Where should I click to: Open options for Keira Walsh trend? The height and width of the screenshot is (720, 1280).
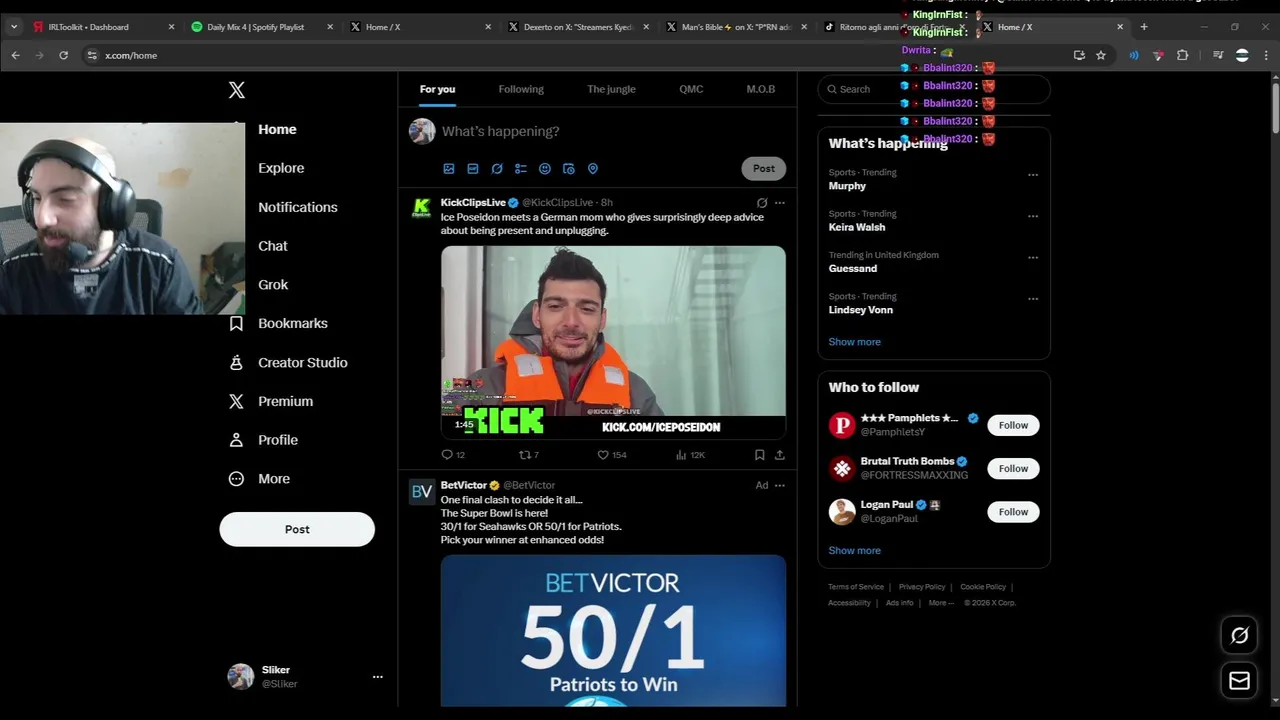pos(1033,216)
